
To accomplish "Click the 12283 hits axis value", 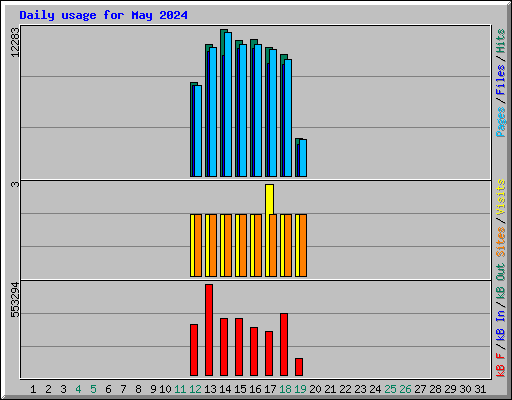I will 15,42.
